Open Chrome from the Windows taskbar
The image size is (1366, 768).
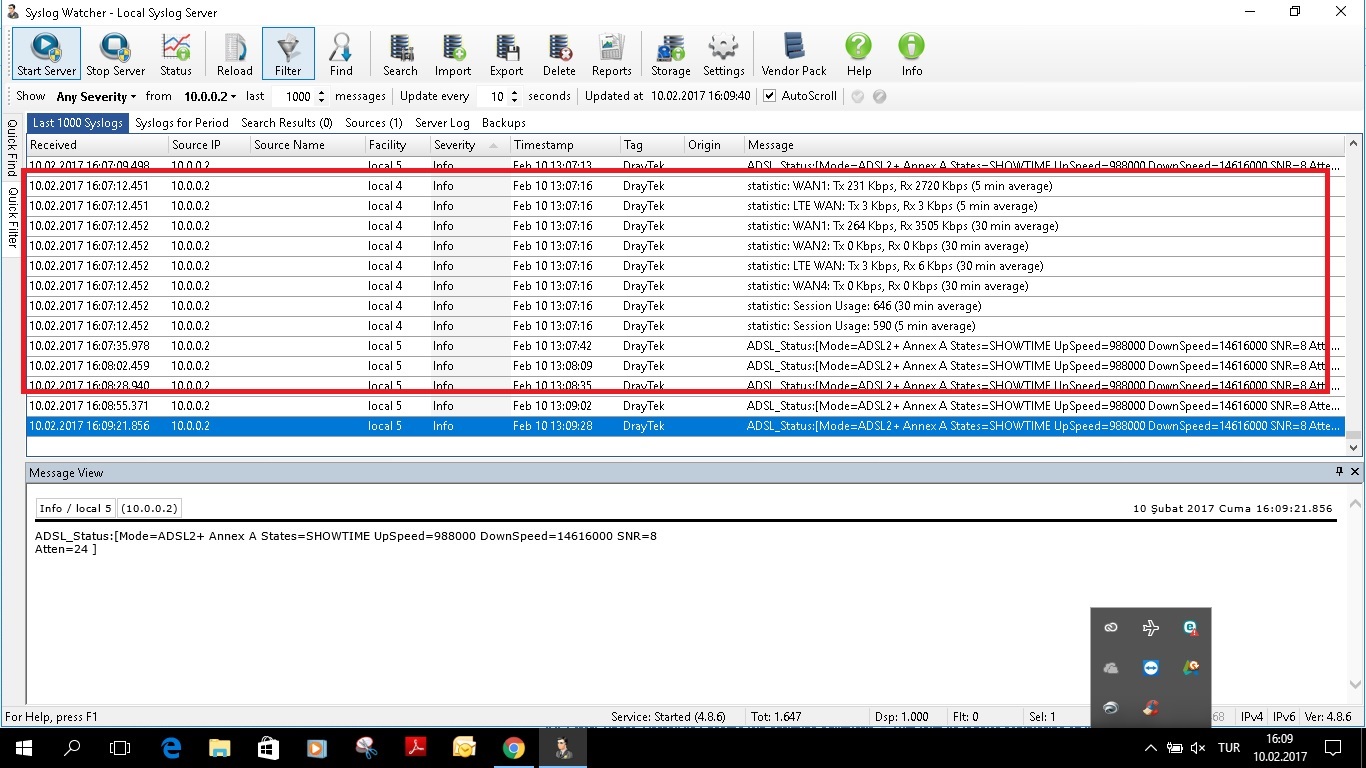point(513,748)
